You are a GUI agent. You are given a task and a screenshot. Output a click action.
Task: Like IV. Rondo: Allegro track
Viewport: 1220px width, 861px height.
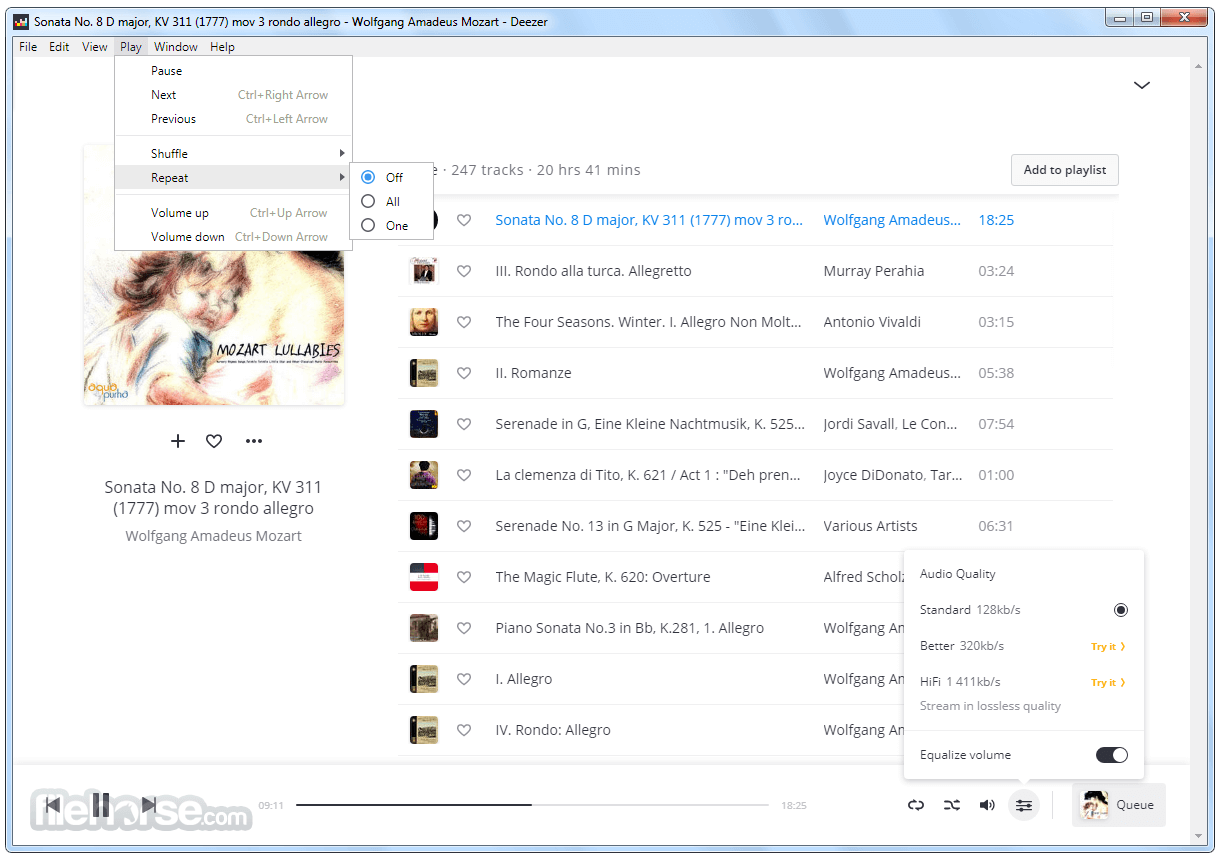(x=464, y=730)
